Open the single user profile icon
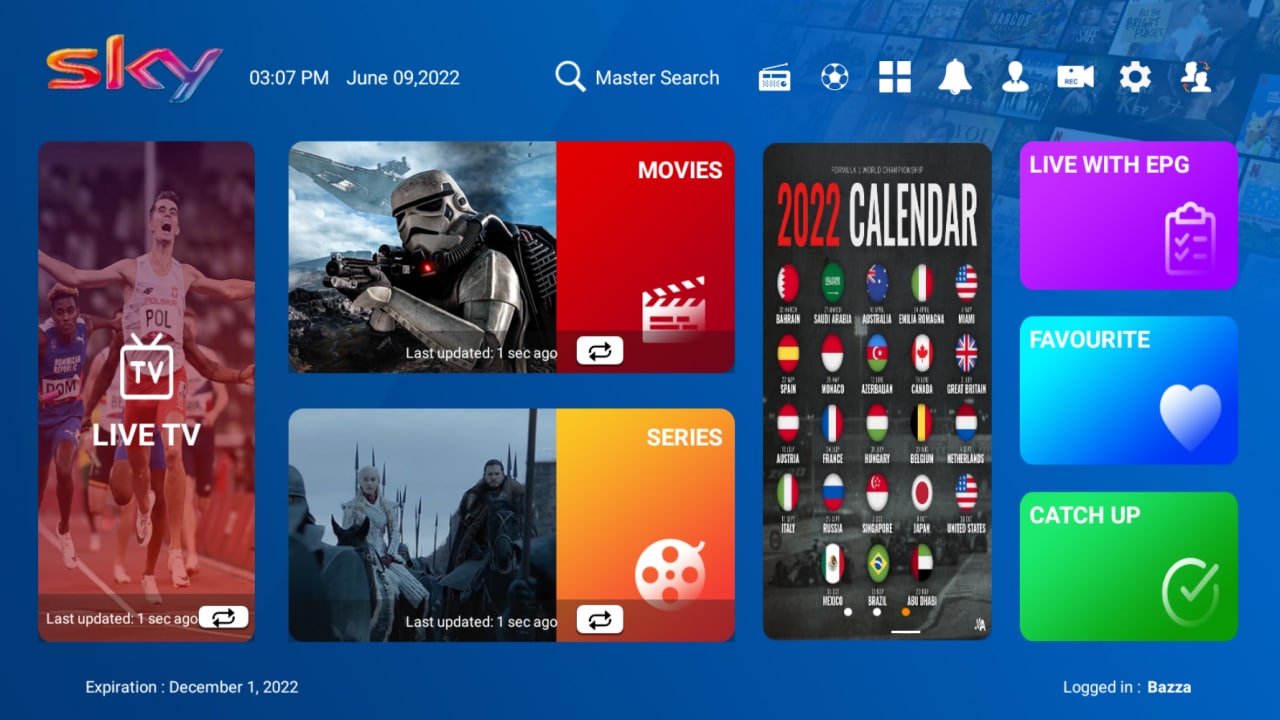 (x=1015, y=77)
